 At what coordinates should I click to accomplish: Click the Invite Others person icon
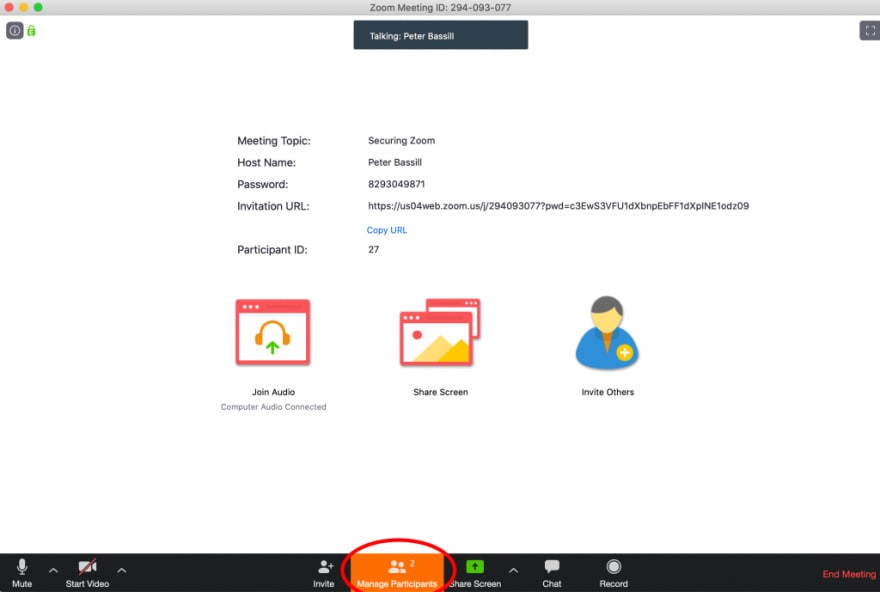[x=607, y=332]
